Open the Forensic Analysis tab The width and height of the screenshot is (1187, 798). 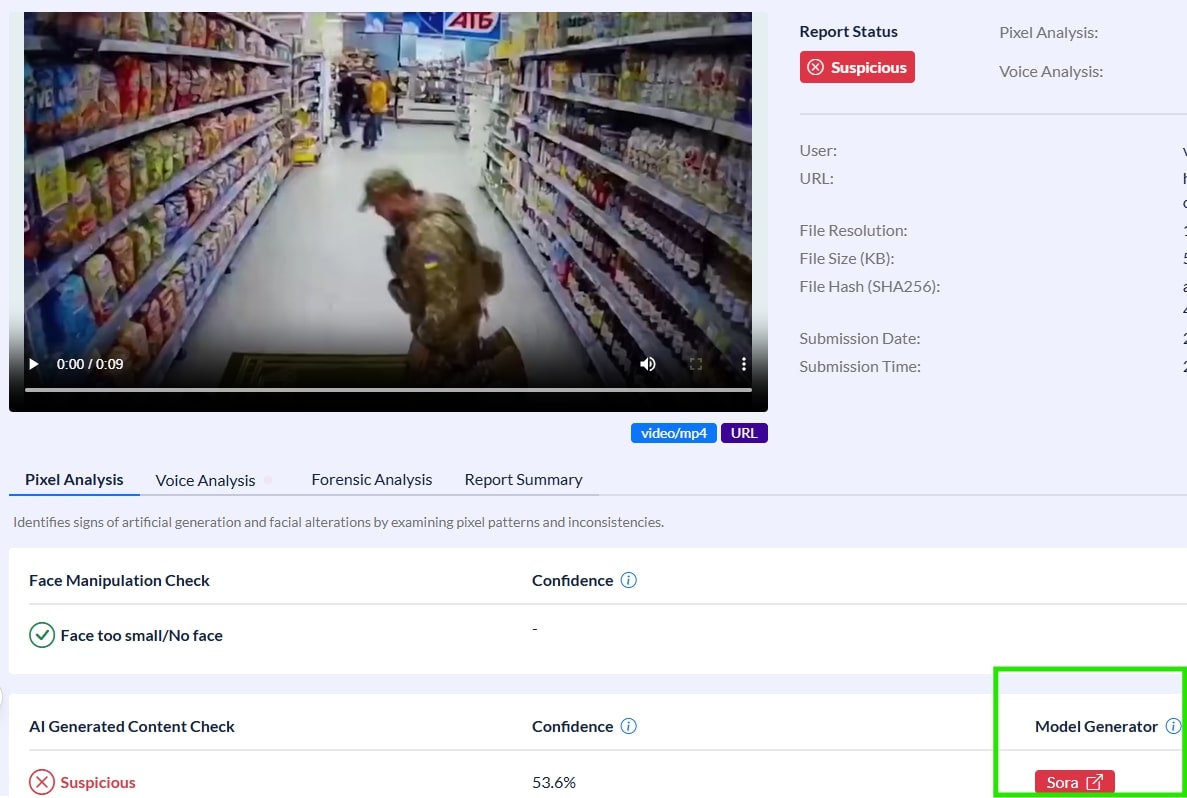[371, 480]
